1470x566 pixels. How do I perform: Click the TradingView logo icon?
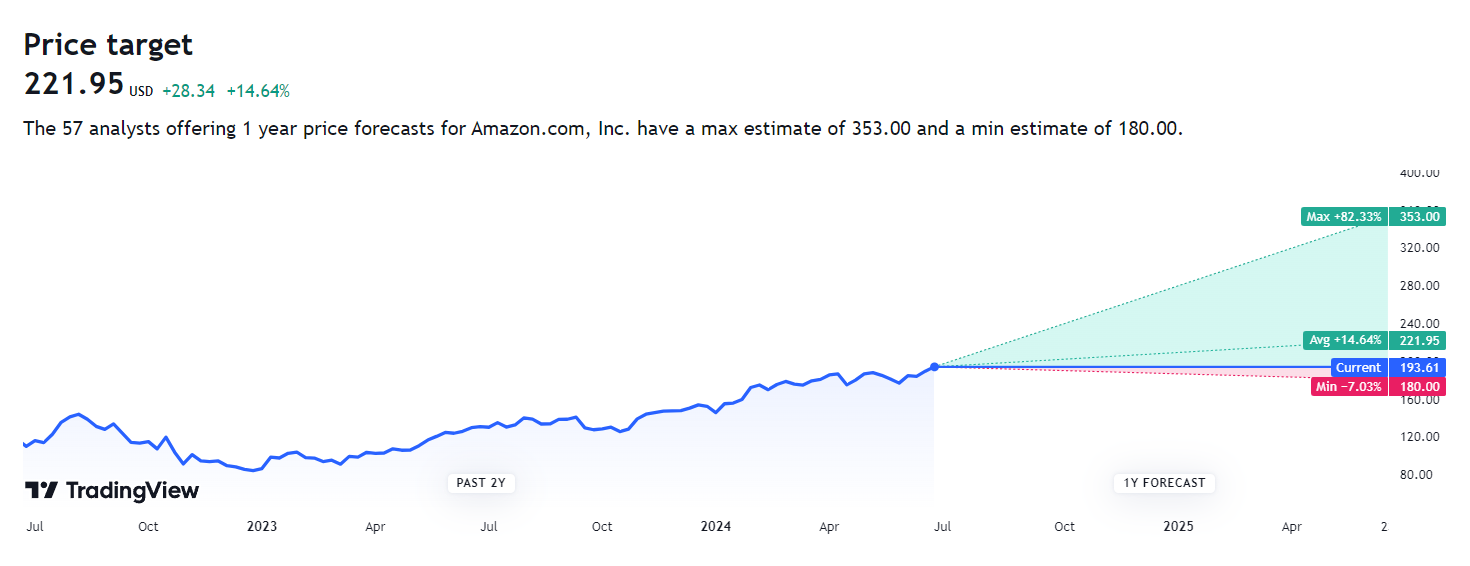coord(42,490)
